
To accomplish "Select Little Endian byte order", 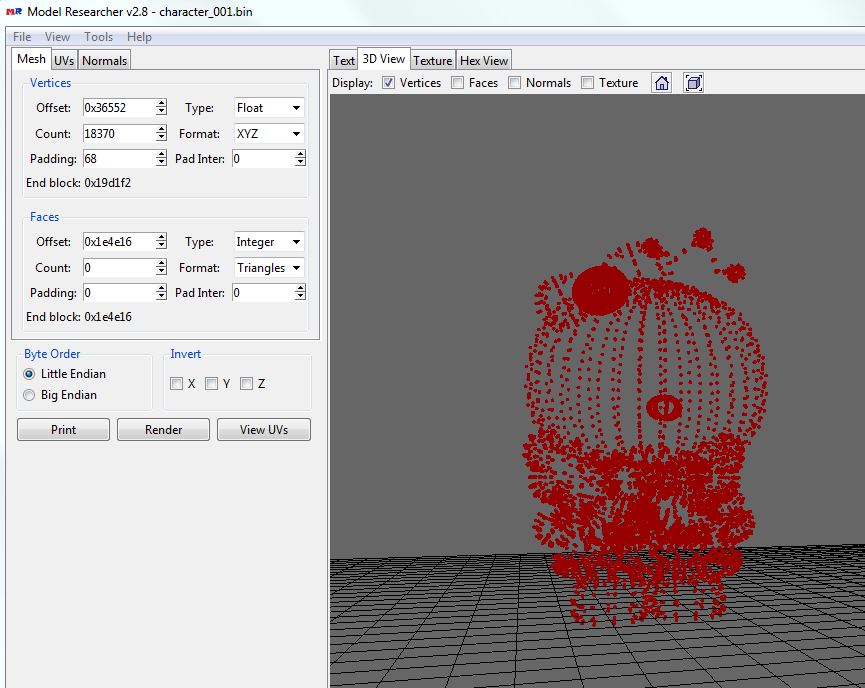I will pyautogui.click(x=29, y=374).
